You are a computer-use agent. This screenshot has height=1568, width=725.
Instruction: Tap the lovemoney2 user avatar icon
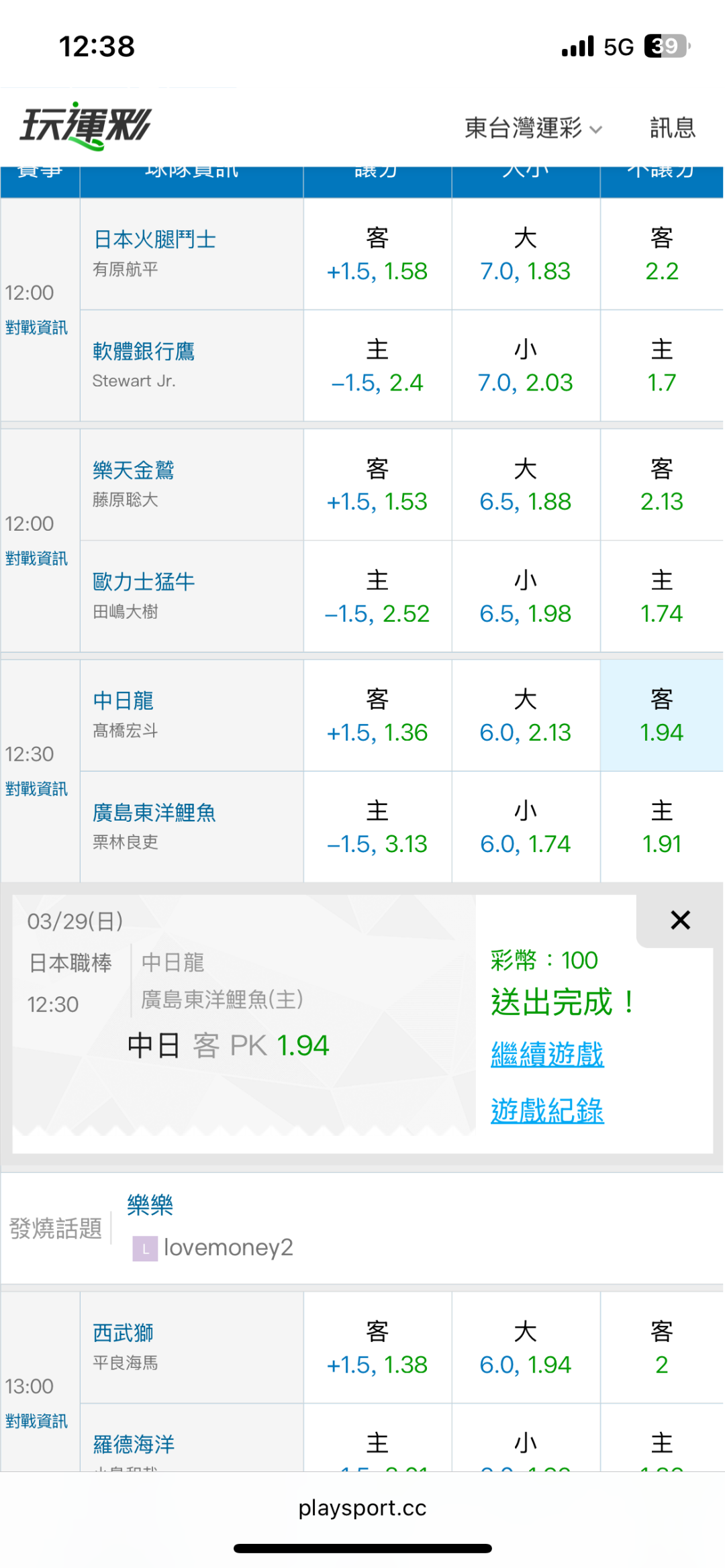tap(145, 1248)
